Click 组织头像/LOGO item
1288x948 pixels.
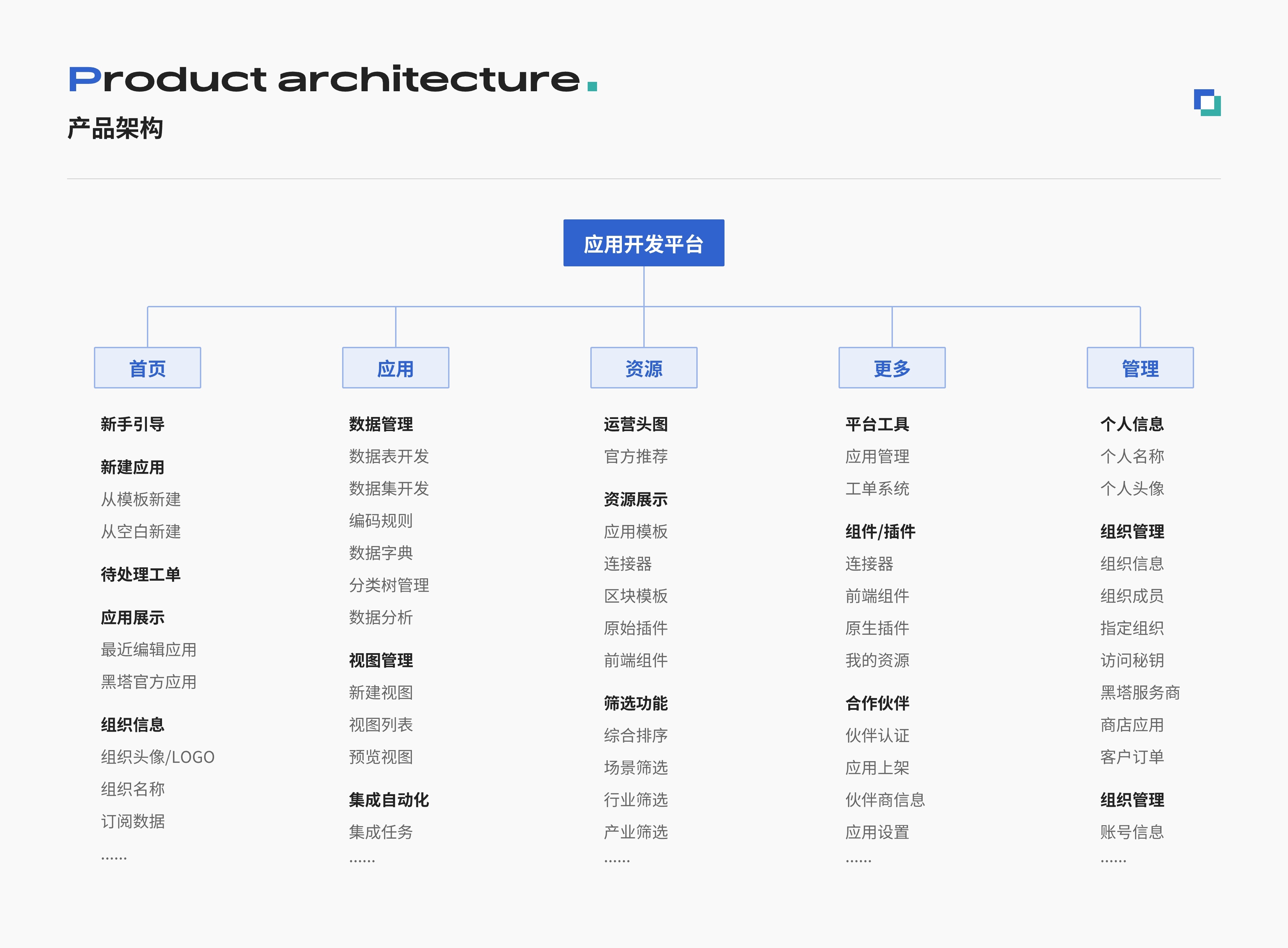[x=157, y=757]
